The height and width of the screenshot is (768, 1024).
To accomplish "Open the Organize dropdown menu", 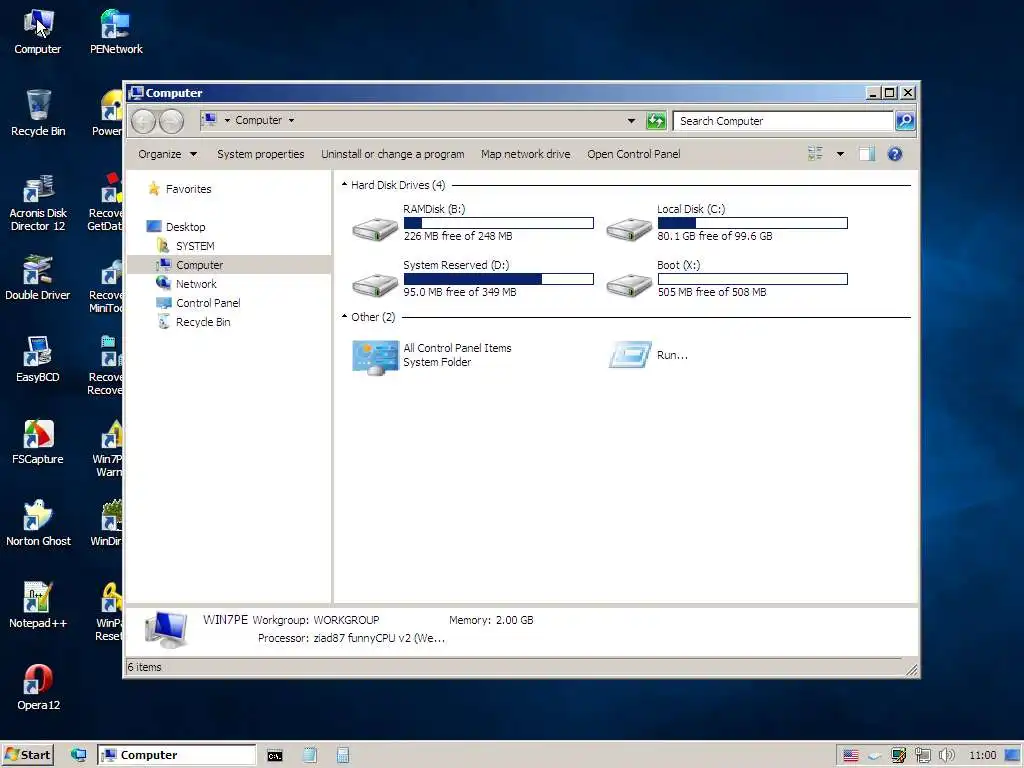I will (x=167, y=154).
